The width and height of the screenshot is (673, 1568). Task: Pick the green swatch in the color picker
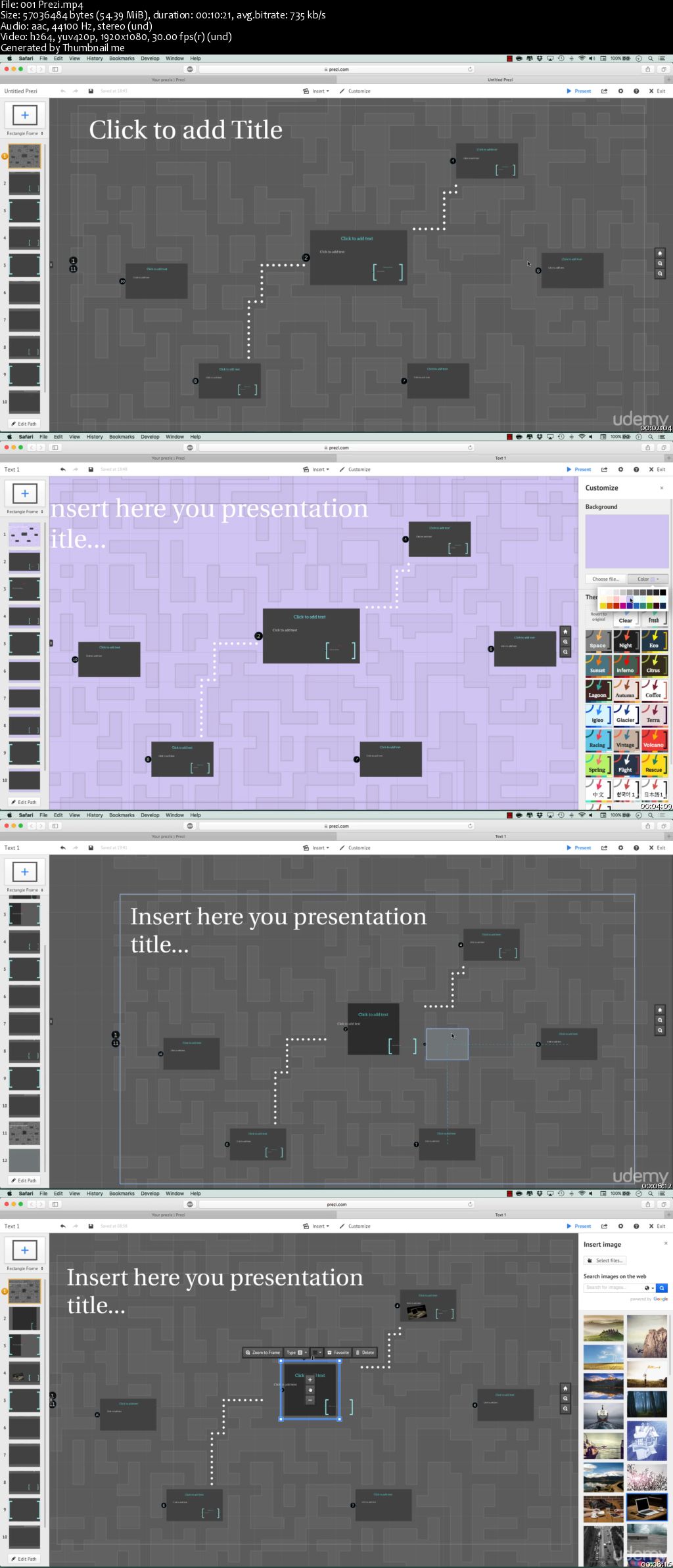click(x=650, y=606)
